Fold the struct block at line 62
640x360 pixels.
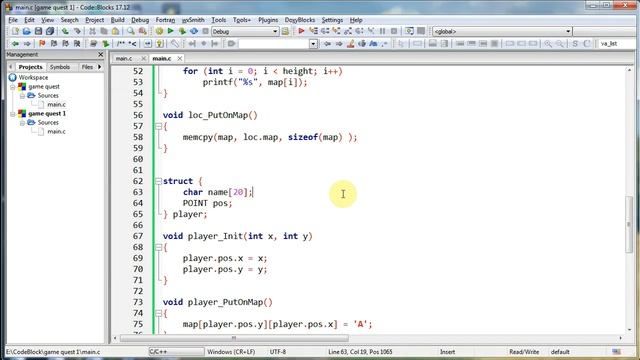click(158, 181)
